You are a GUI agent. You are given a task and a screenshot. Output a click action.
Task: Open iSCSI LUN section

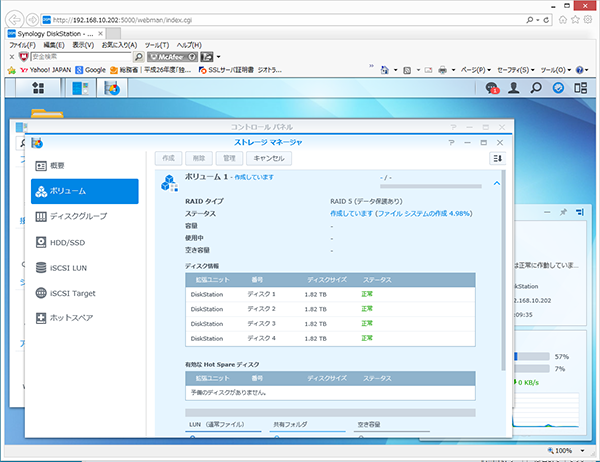point(84,267)
